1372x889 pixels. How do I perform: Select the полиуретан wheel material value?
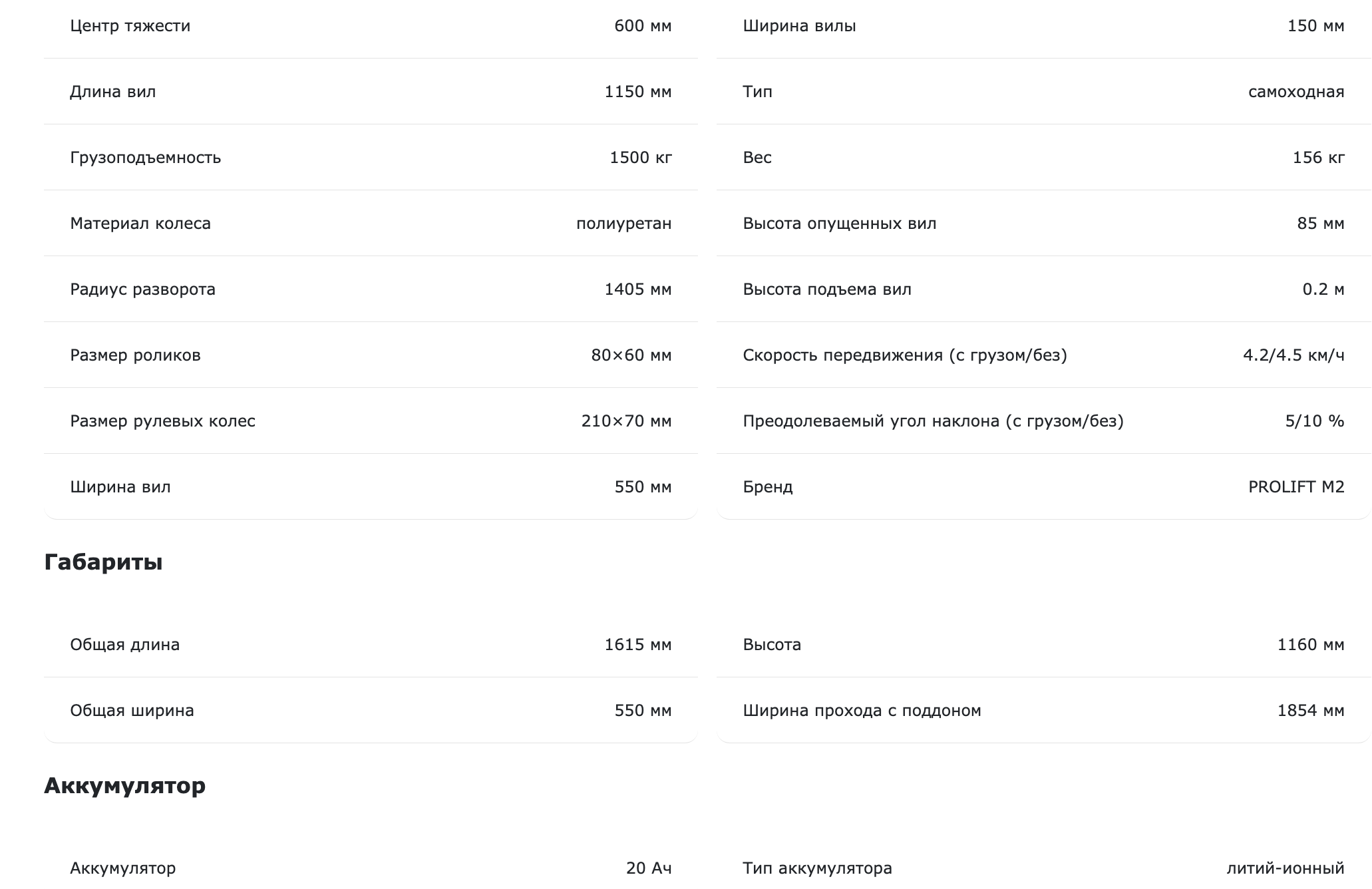(624, 224)
